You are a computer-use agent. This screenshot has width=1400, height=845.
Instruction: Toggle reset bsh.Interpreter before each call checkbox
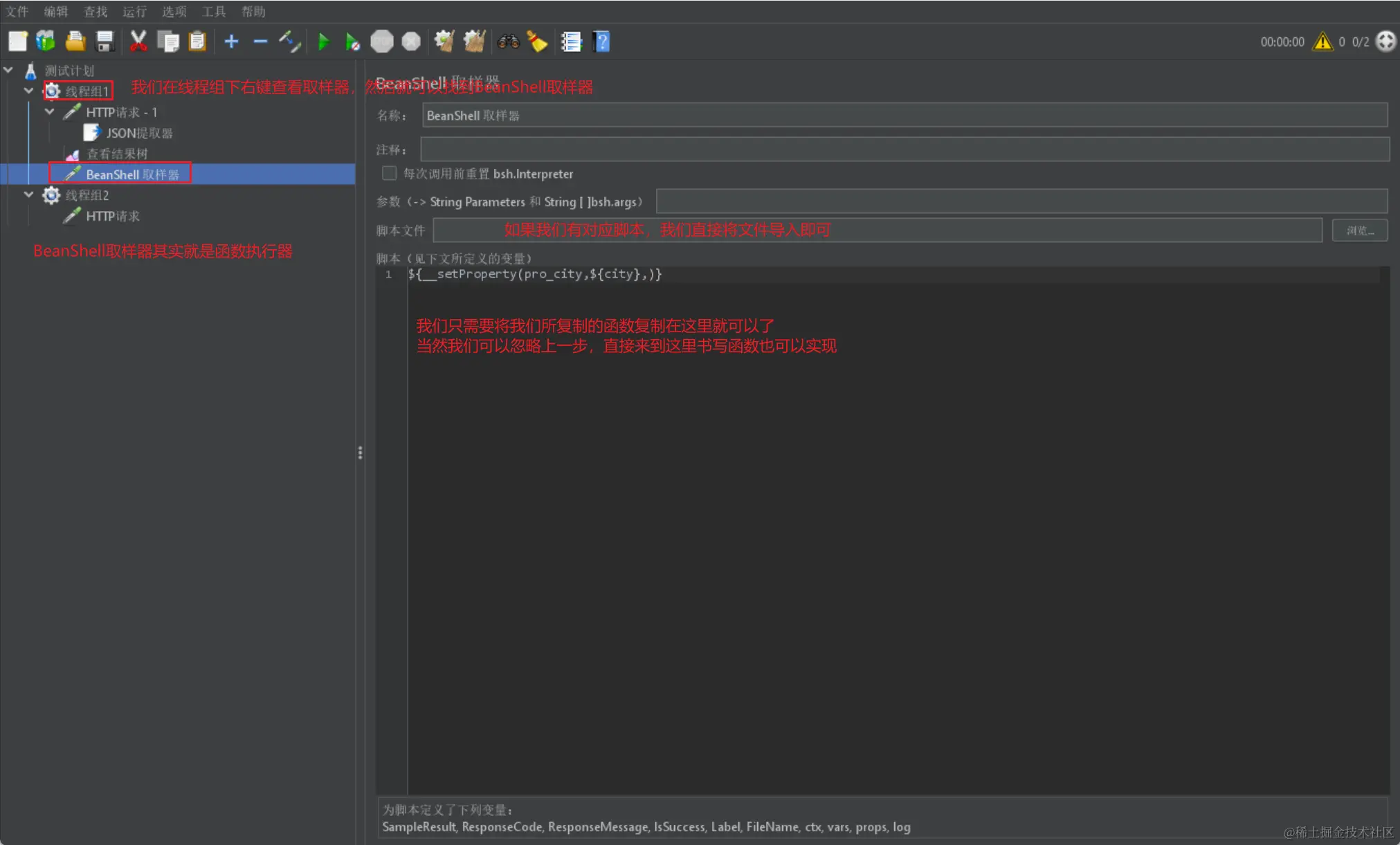(390, 173)
